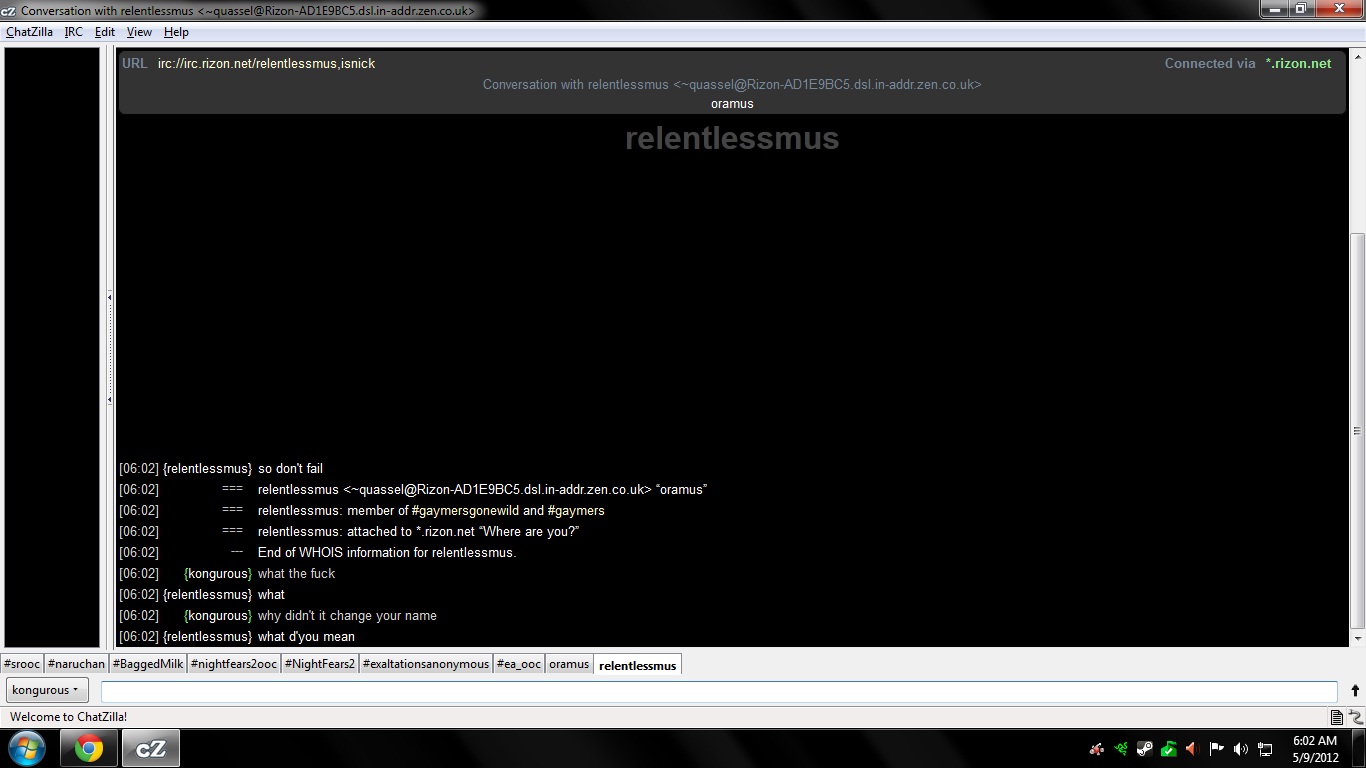Follow the #gaymersgonewild channel link
1366x768 pixels.
(x=465, y=511)
